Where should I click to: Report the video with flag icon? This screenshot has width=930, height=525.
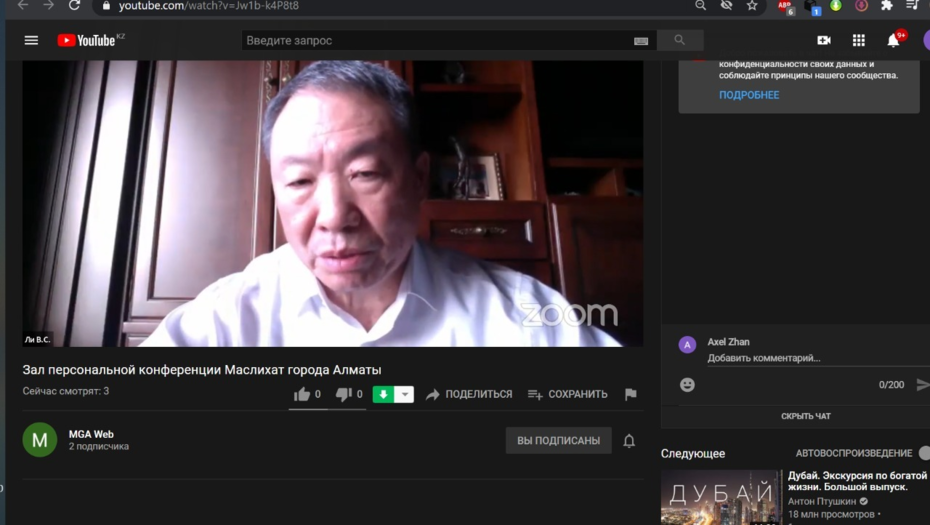(630, 394)
